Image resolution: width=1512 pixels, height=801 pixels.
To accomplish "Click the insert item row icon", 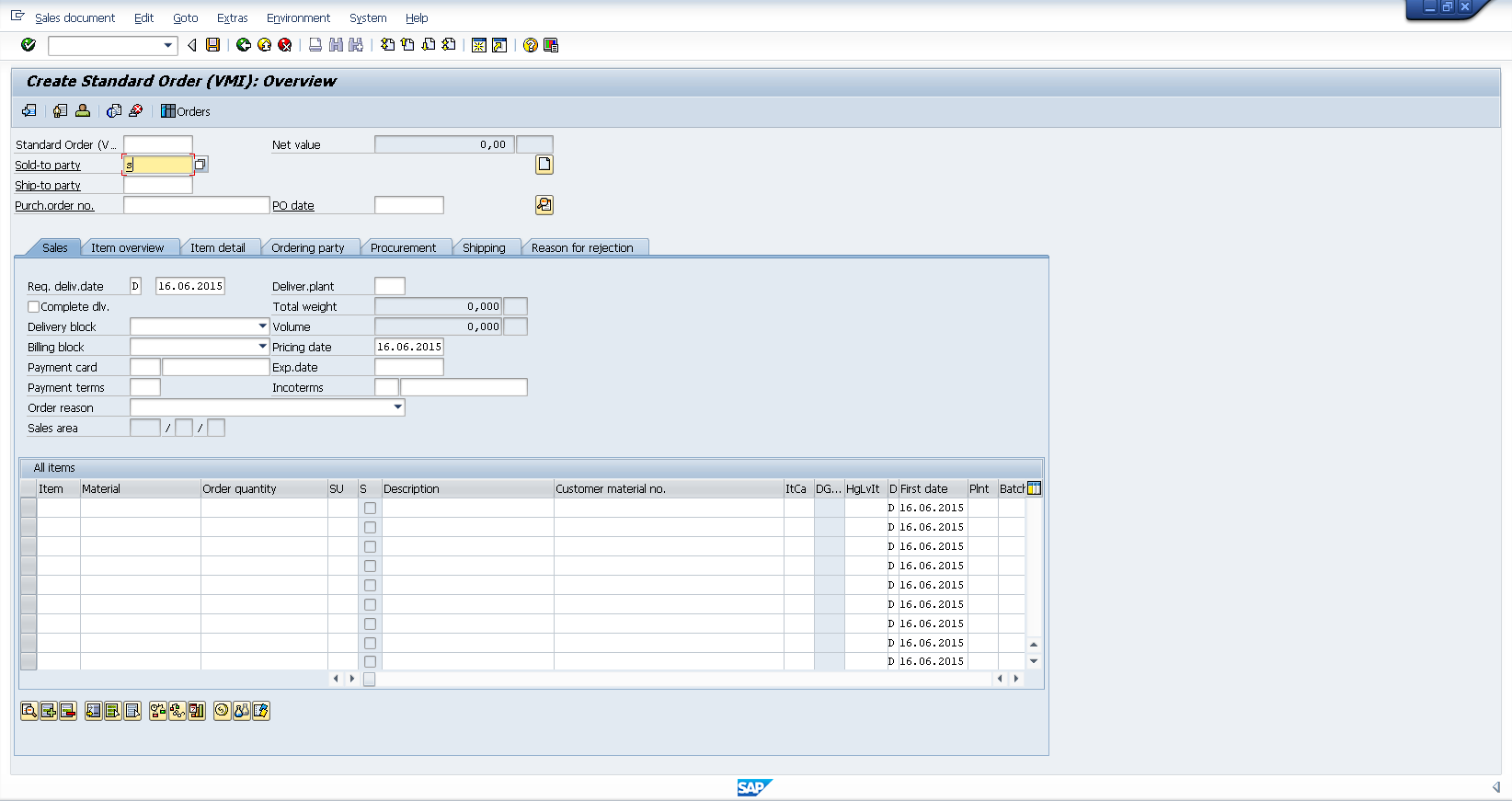I will [49, 711].
